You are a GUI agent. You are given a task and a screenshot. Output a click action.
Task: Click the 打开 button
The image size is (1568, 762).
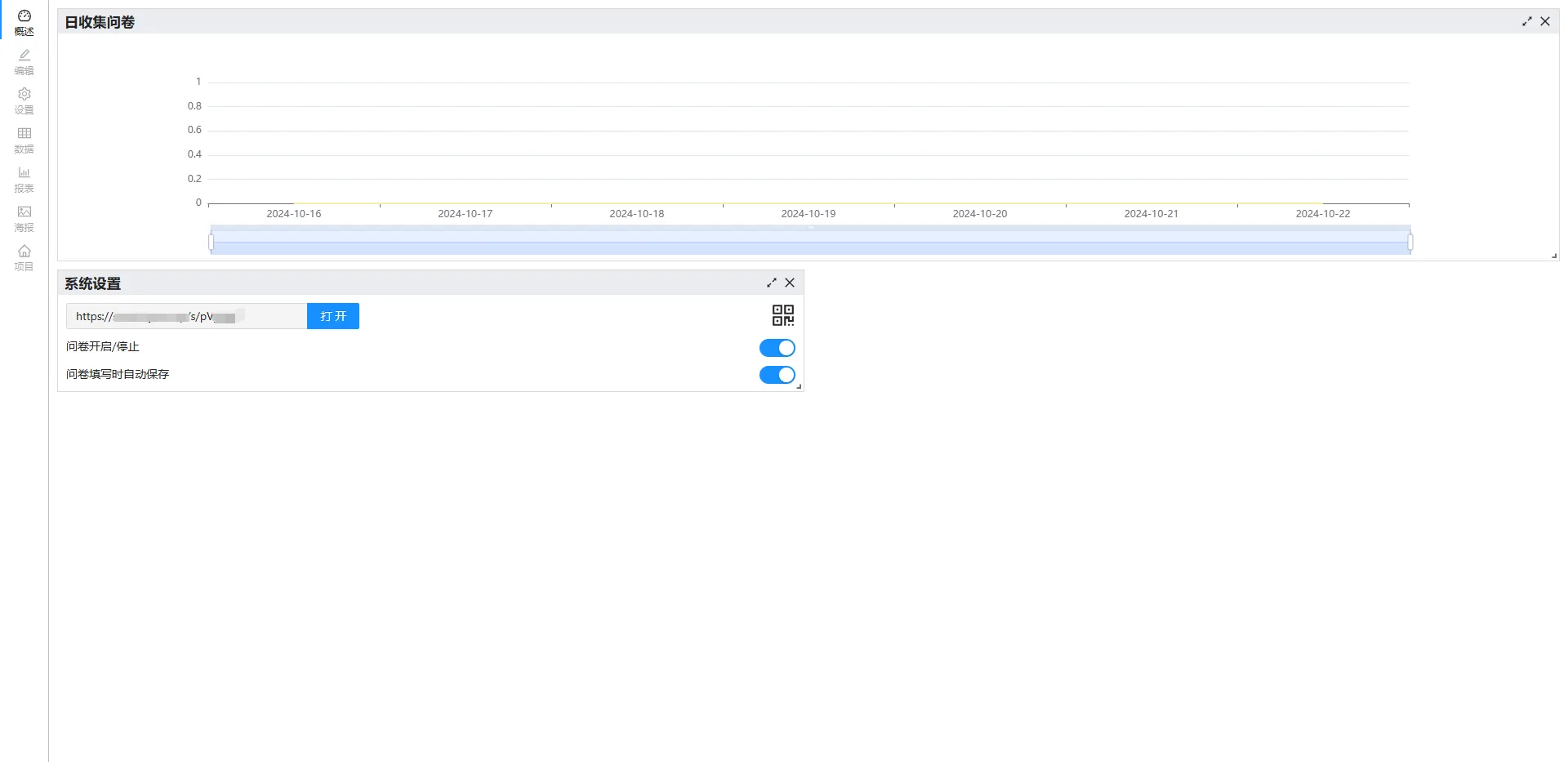(333, 316)
